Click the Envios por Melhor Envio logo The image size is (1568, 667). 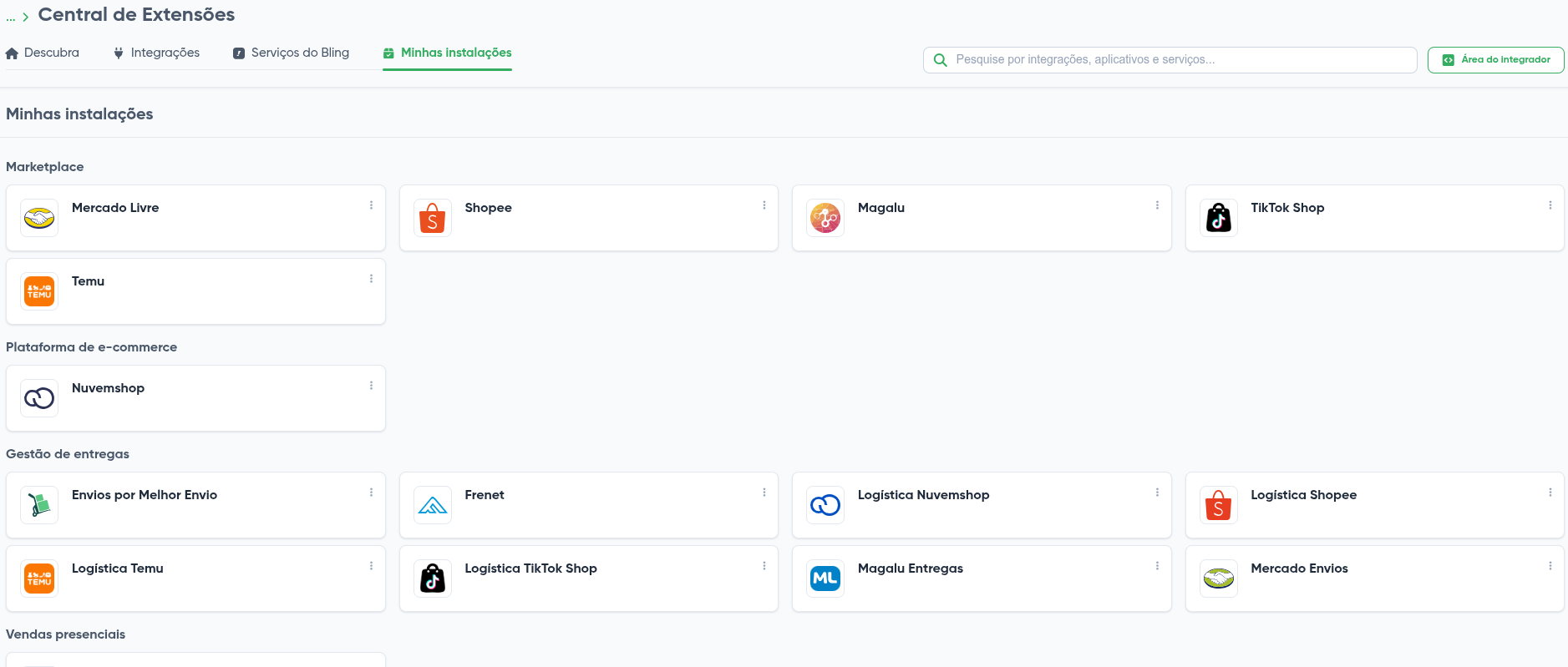pos(39,505)
